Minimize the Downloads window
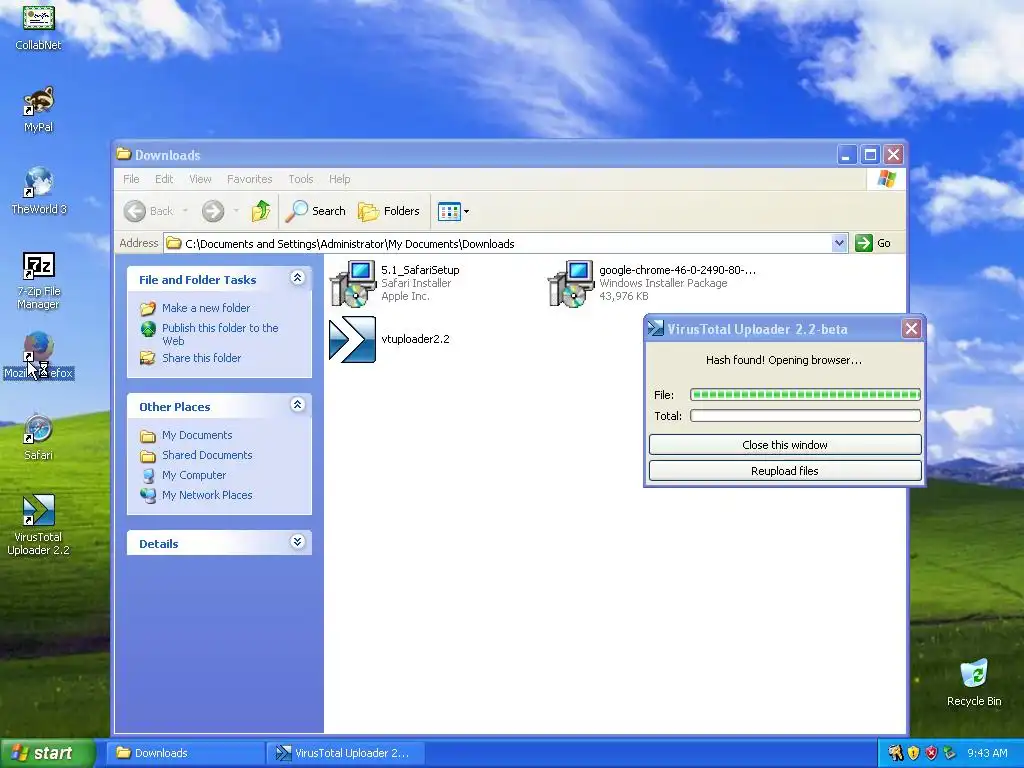Image resolution: width=1024 pixels, height=768 pixels. pos(846,155)
